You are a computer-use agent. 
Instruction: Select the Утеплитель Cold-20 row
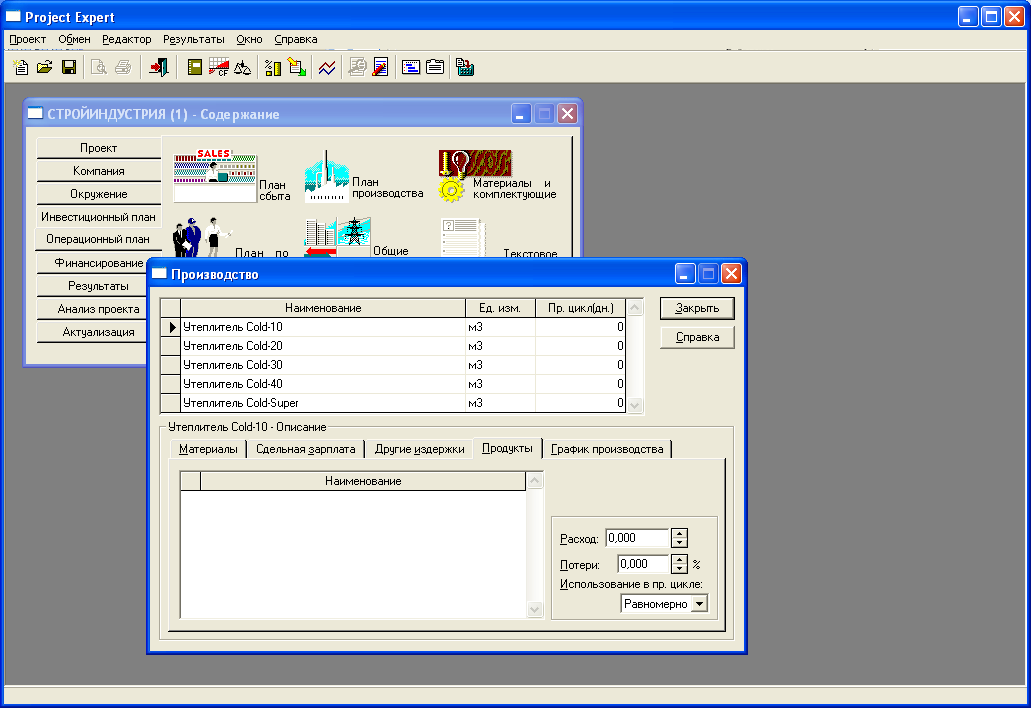click(x=393, y=346)
